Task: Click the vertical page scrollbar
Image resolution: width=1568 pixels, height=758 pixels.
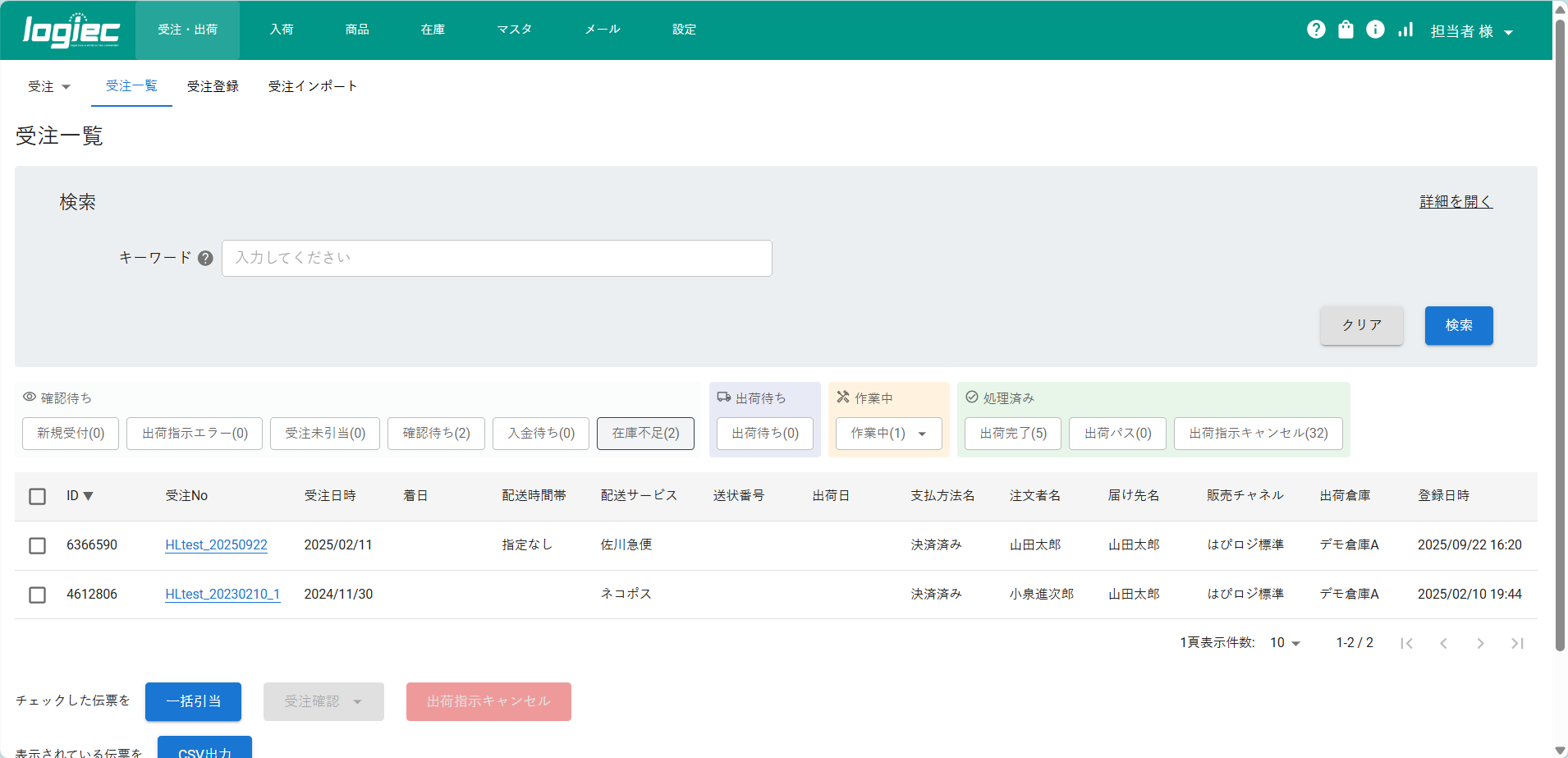Action: [1560, 328]
